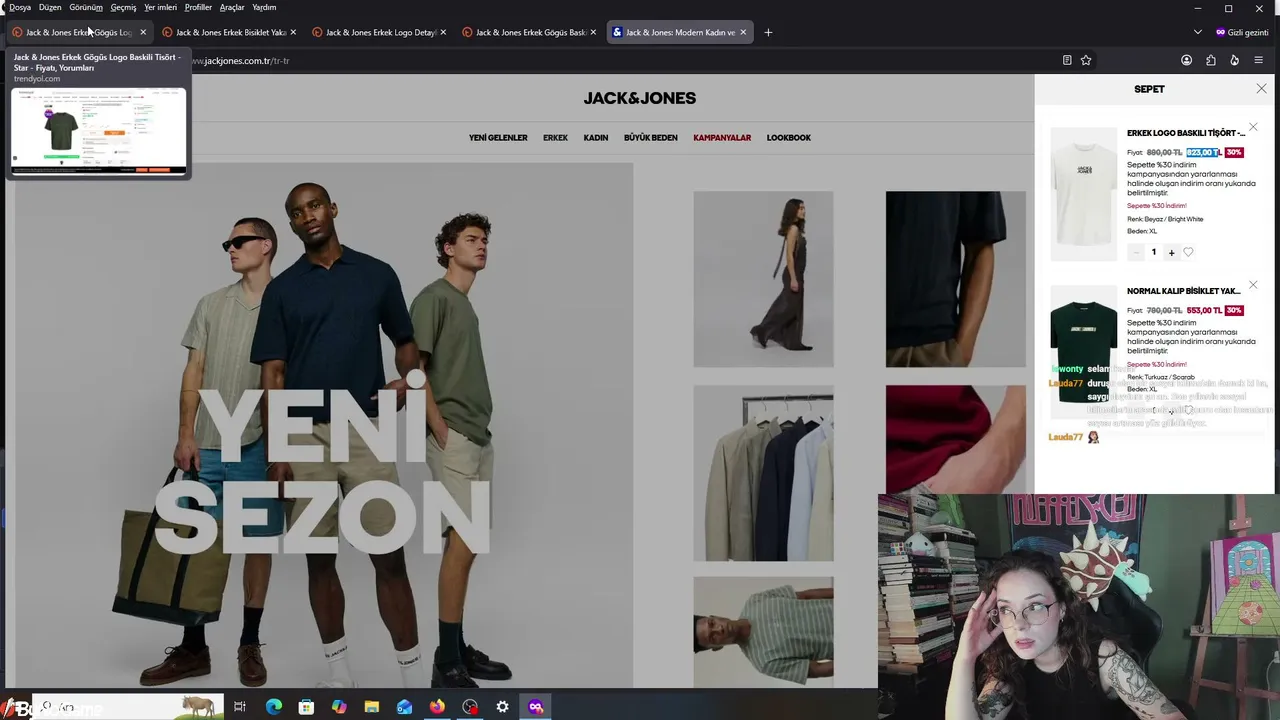Toggle reader view in the address bar
This screenshot has width=1280, height=720.
tap(1067, 60)
